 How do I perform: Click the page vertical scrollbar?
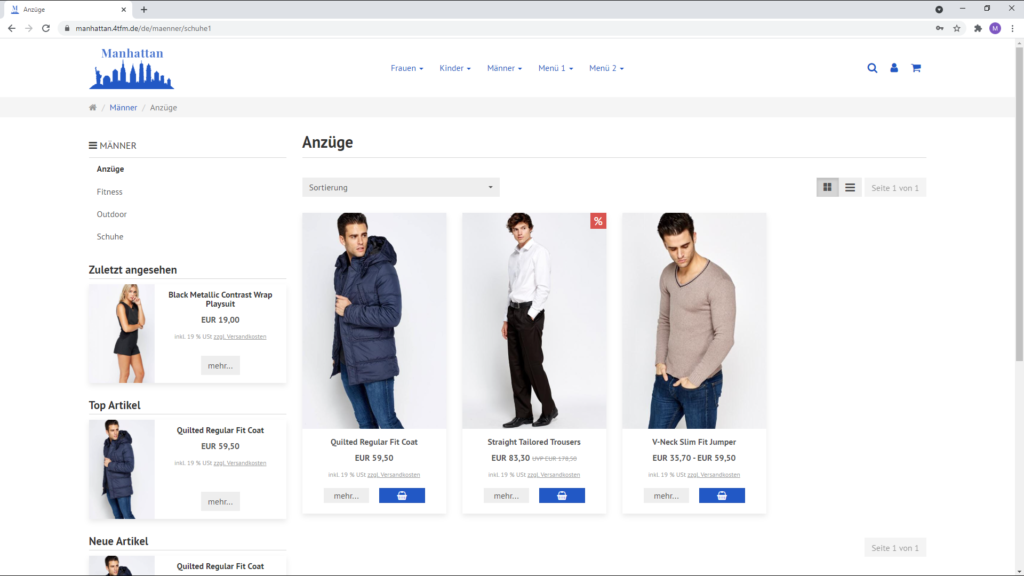coord(1018,300)
